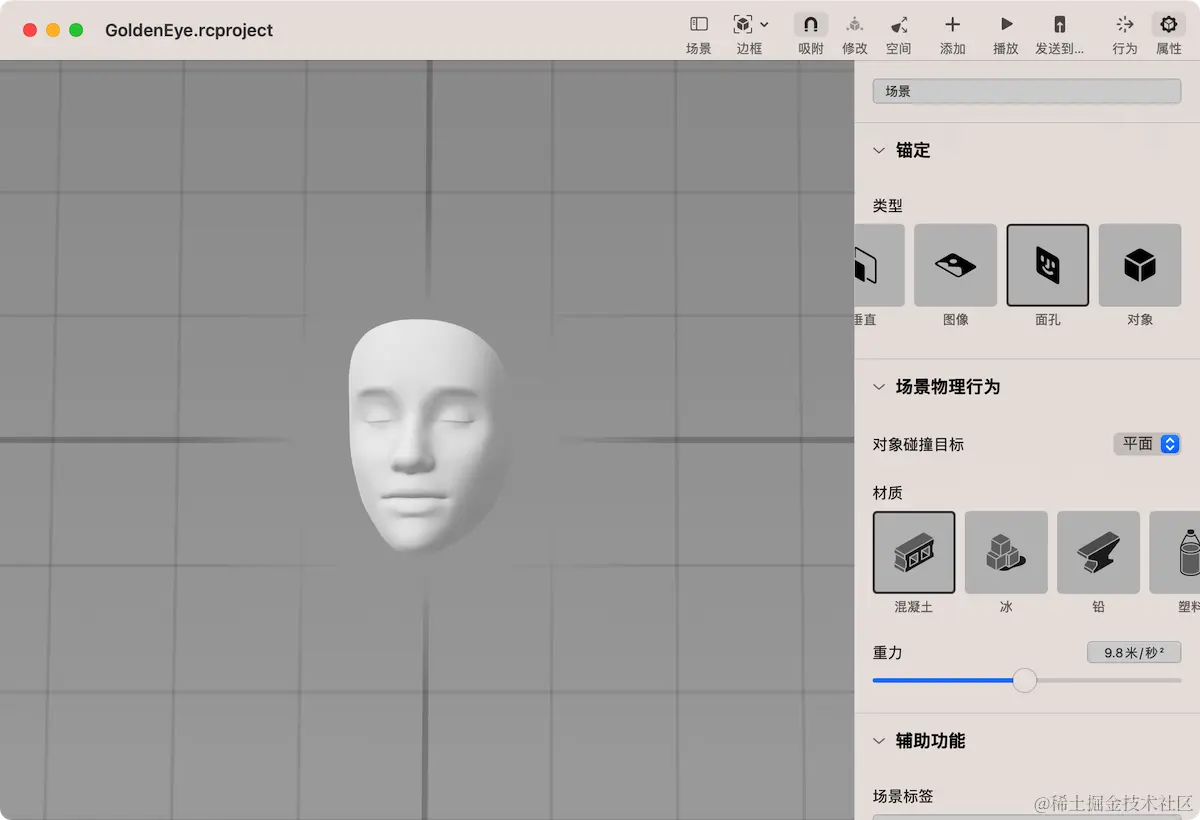Start preview with the 播放 button
Image resolution: width=1200 pixels, height=820 pixels.
[x=1006, y=24]
